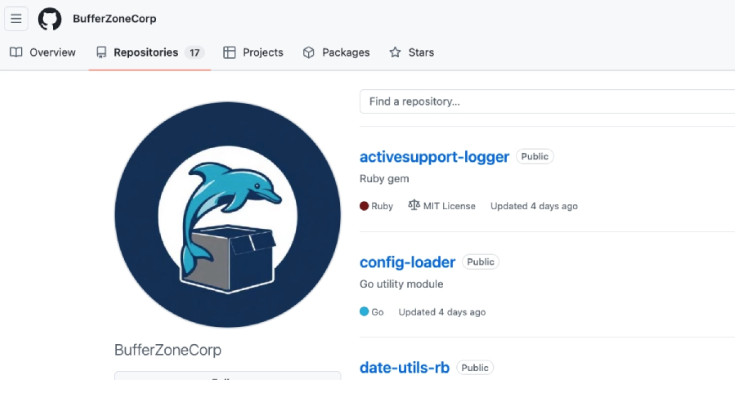
Task: View the Stars tab
Action: pos(412,52)
